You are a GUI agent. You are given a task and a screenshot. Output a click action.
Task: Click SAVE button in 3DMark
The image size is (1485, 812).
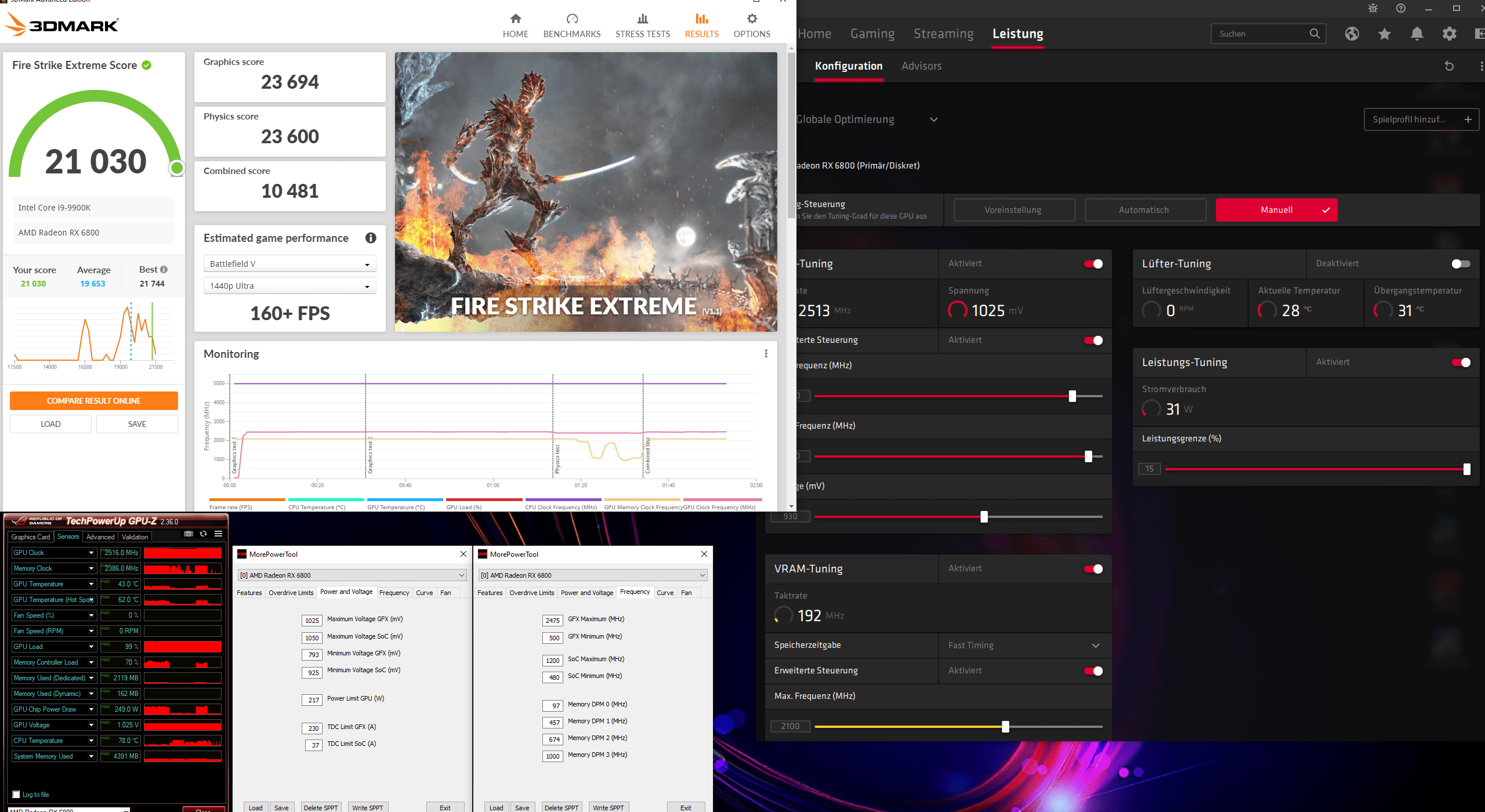pos(136,424)
